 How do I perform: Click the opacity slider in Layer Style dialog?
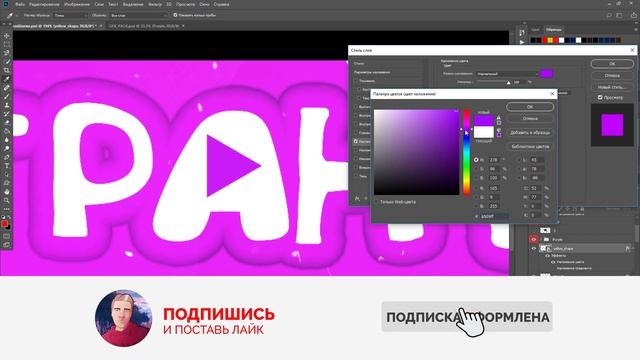tap(493, 82)
